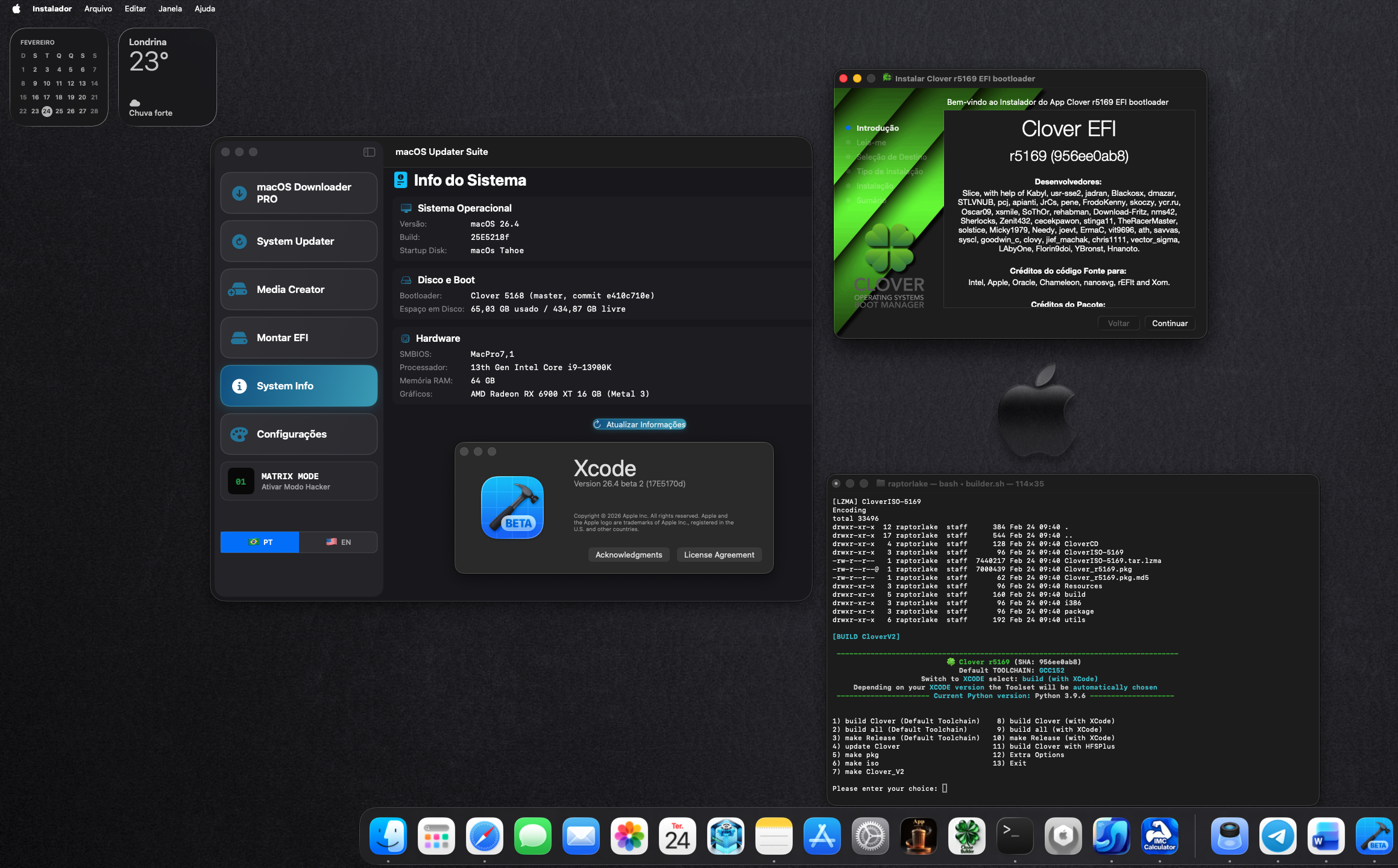Open macOS Downloader PRO section
This screenshot has height=868, width=1398.
[299, 193]
